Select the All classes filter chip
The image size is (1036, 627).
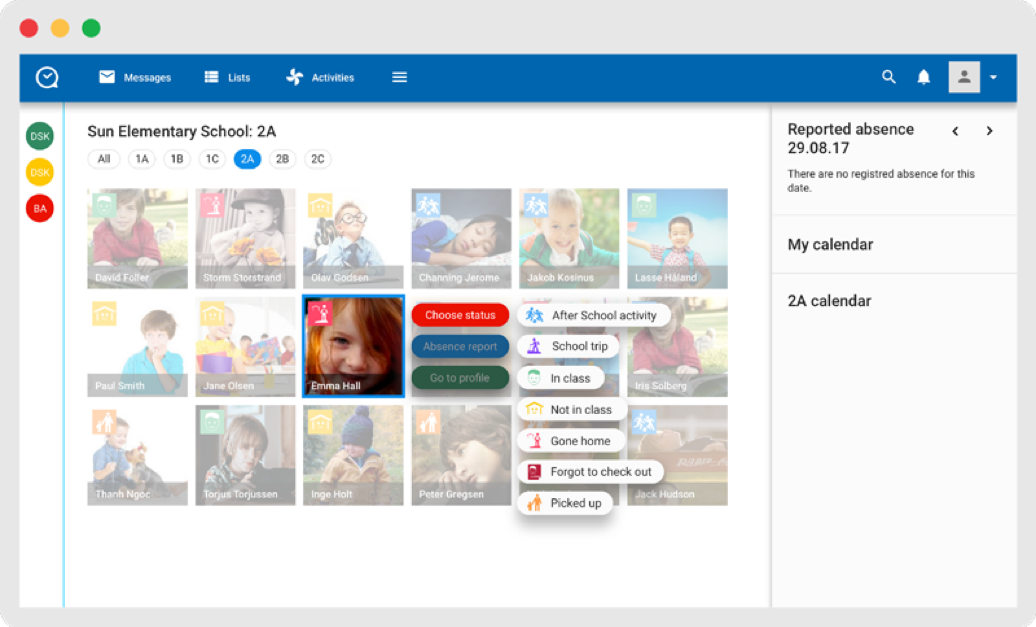(x=104, y=159)
